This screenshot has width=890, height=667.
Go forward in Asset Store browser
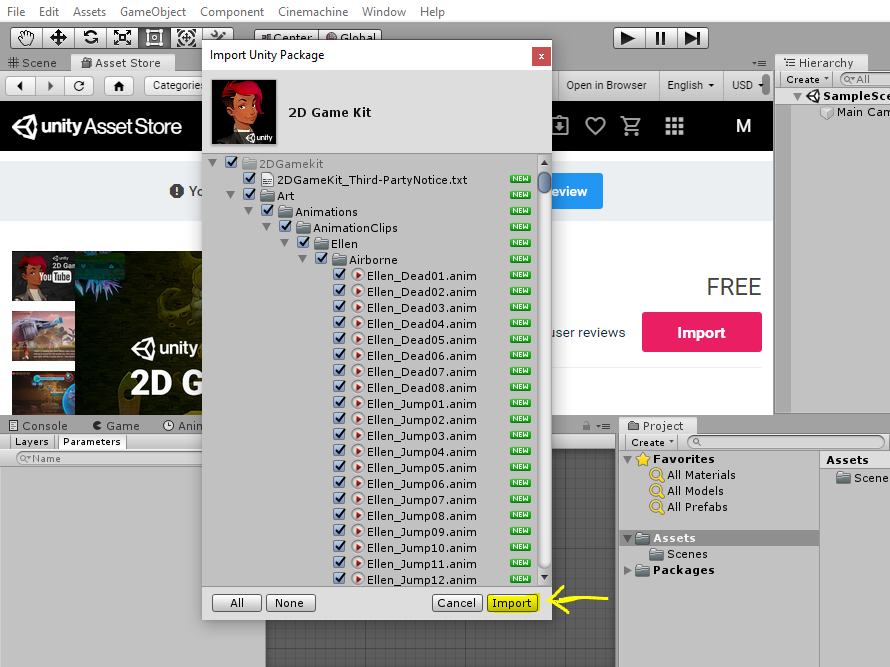point(50,86)
